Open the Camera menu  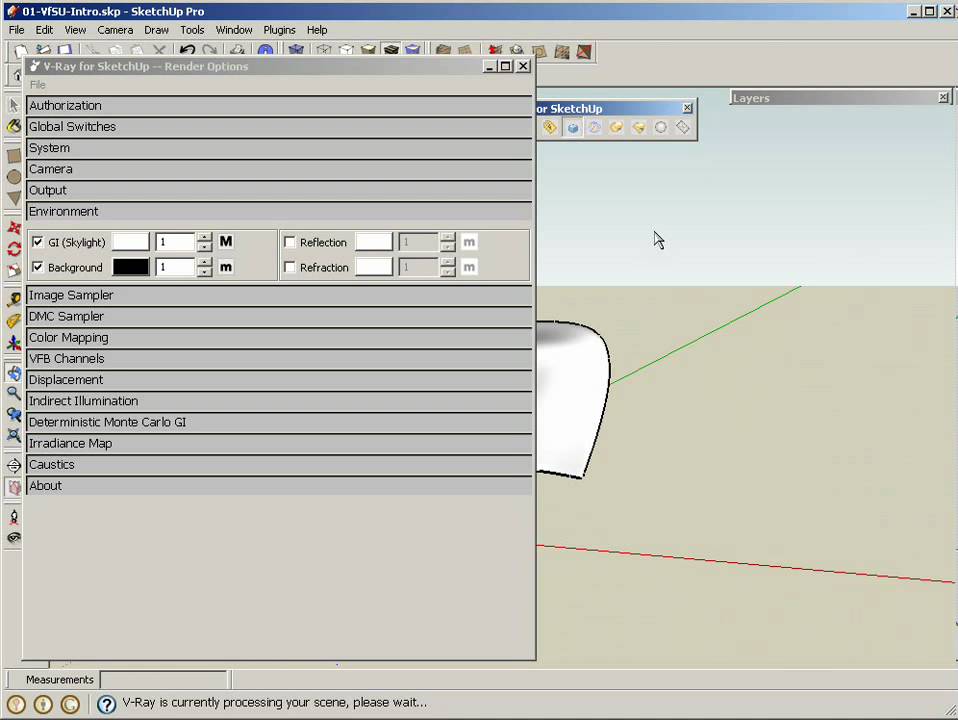coord(115,30)
